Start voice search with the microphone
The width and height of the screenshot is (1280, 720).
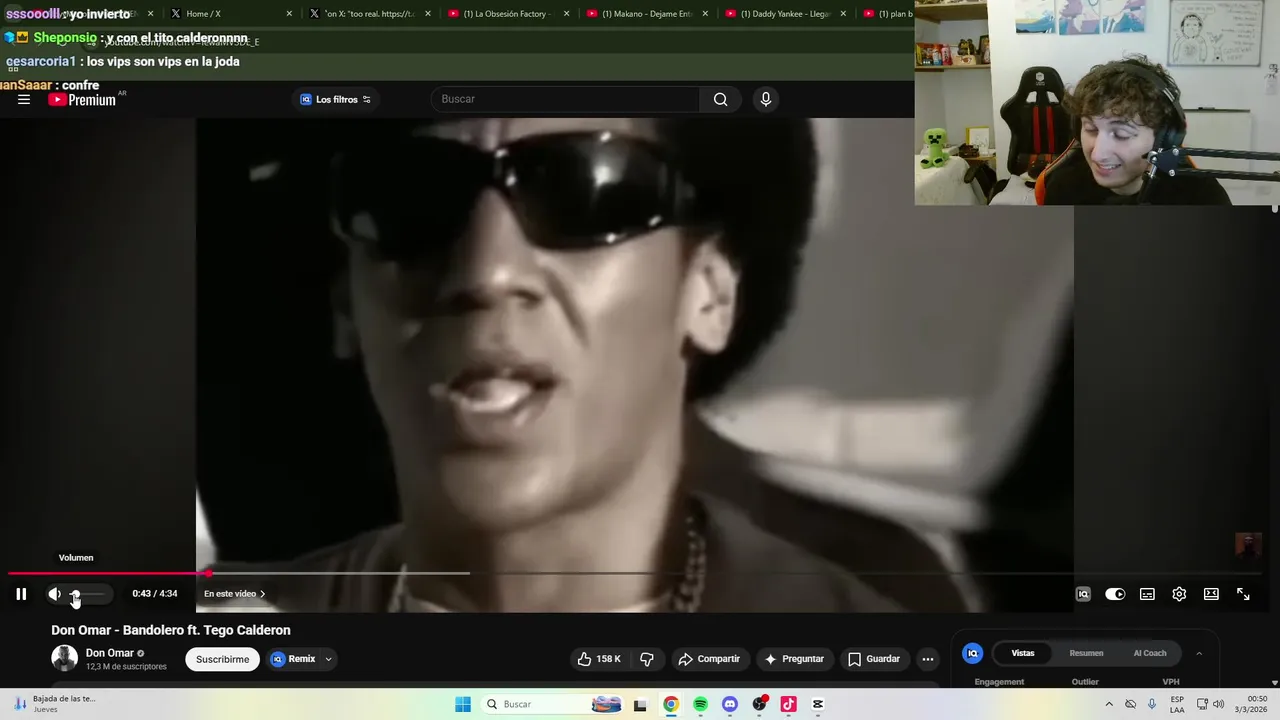click(x=765, y=99)
